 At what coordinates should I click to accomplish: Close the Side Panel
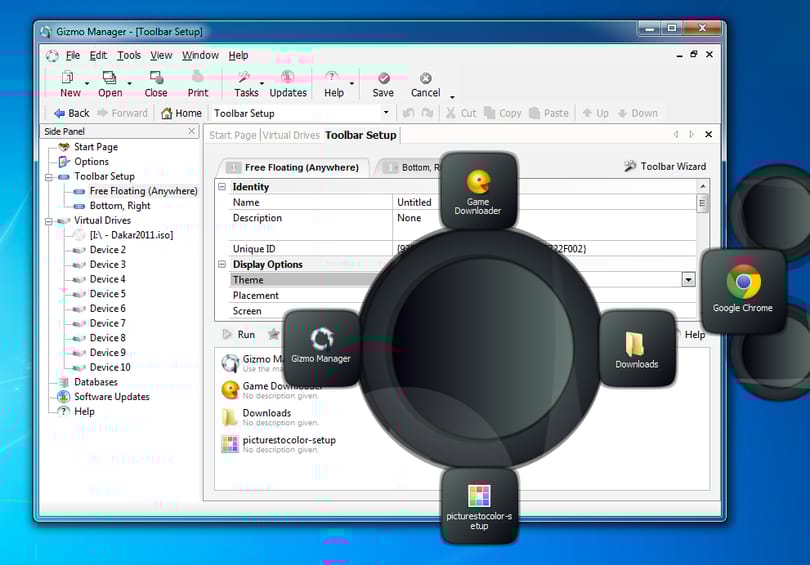[192, 131]
